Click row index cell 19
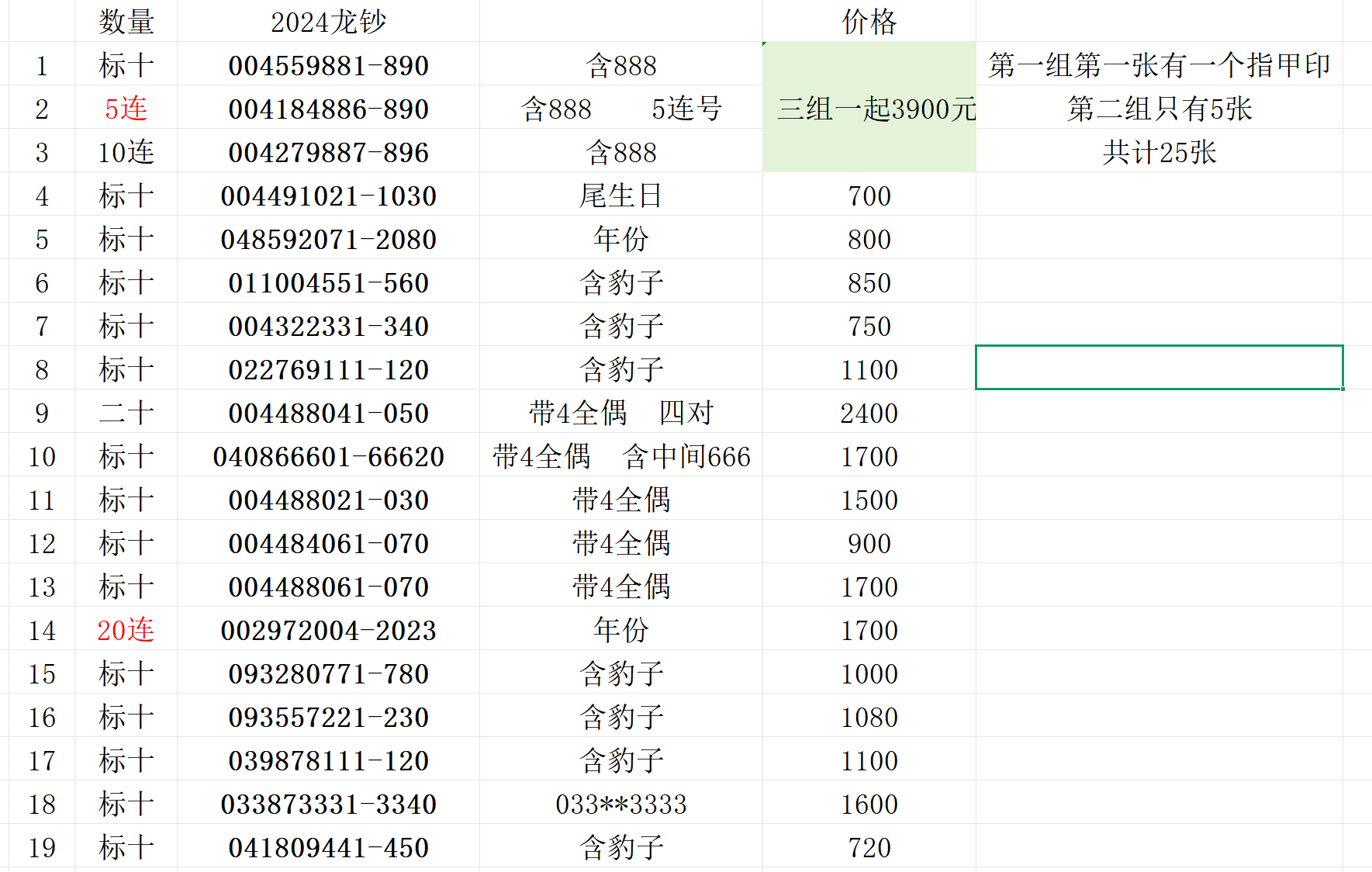 (x=42, y=847)
